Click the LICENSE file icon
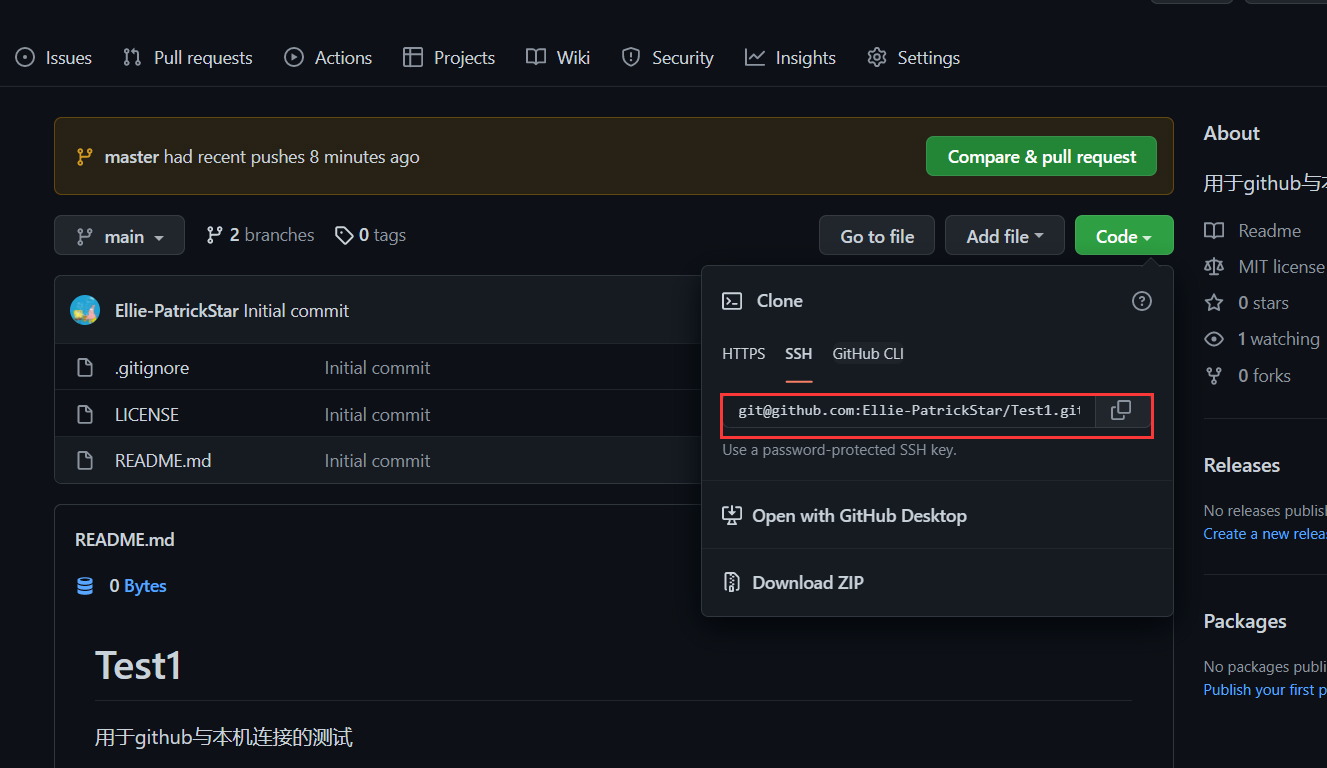The width and height of the screenshot is (1327, 768). coord(86,414)
